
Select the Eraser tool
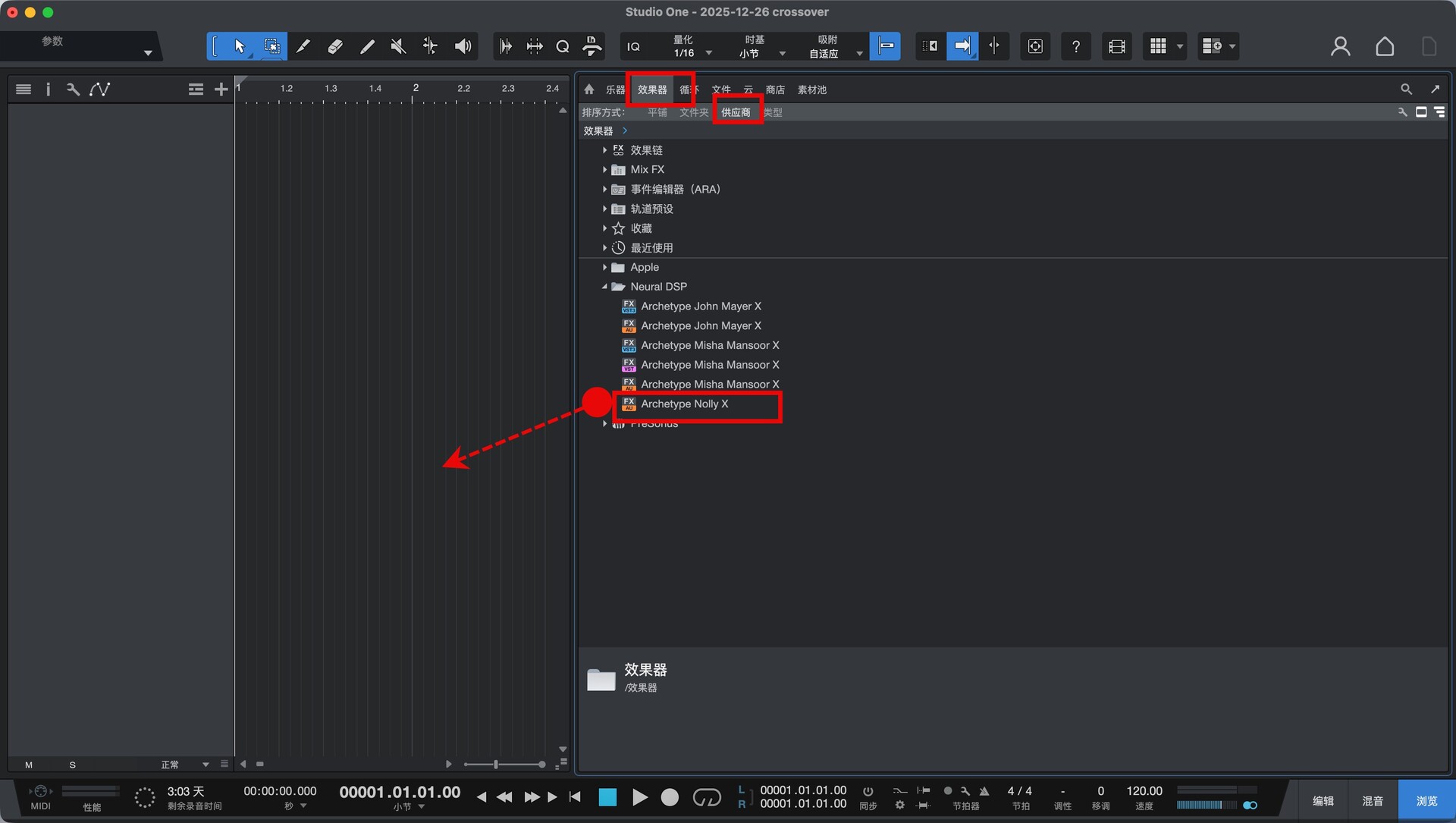pyautogui.click(x=334, y=46)
